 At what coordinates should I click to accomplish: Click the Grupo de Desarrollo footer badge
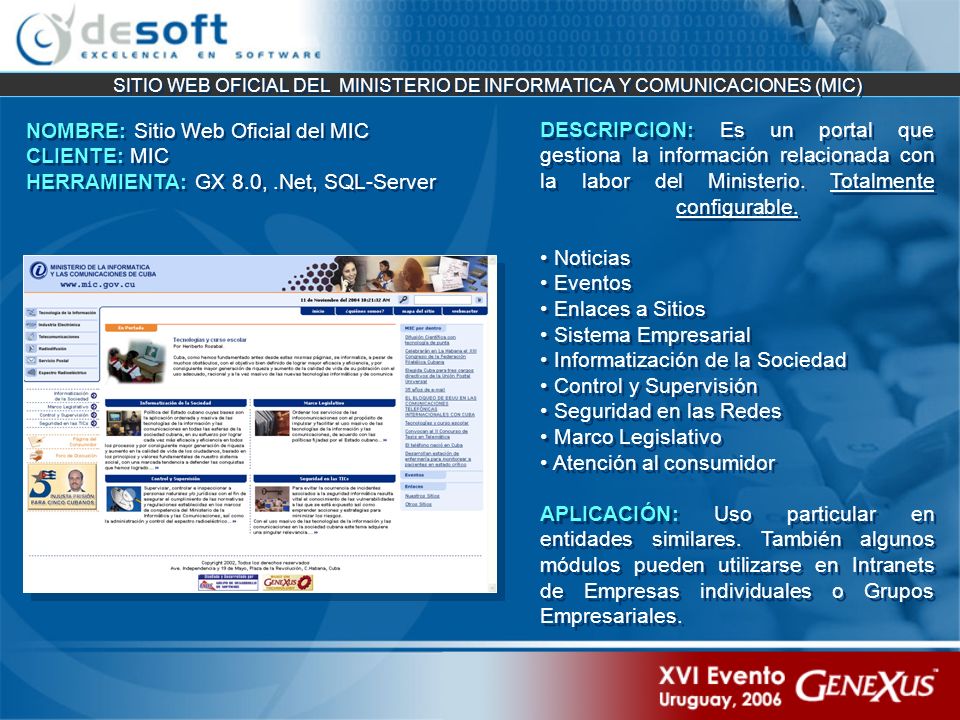click(228, 583)
